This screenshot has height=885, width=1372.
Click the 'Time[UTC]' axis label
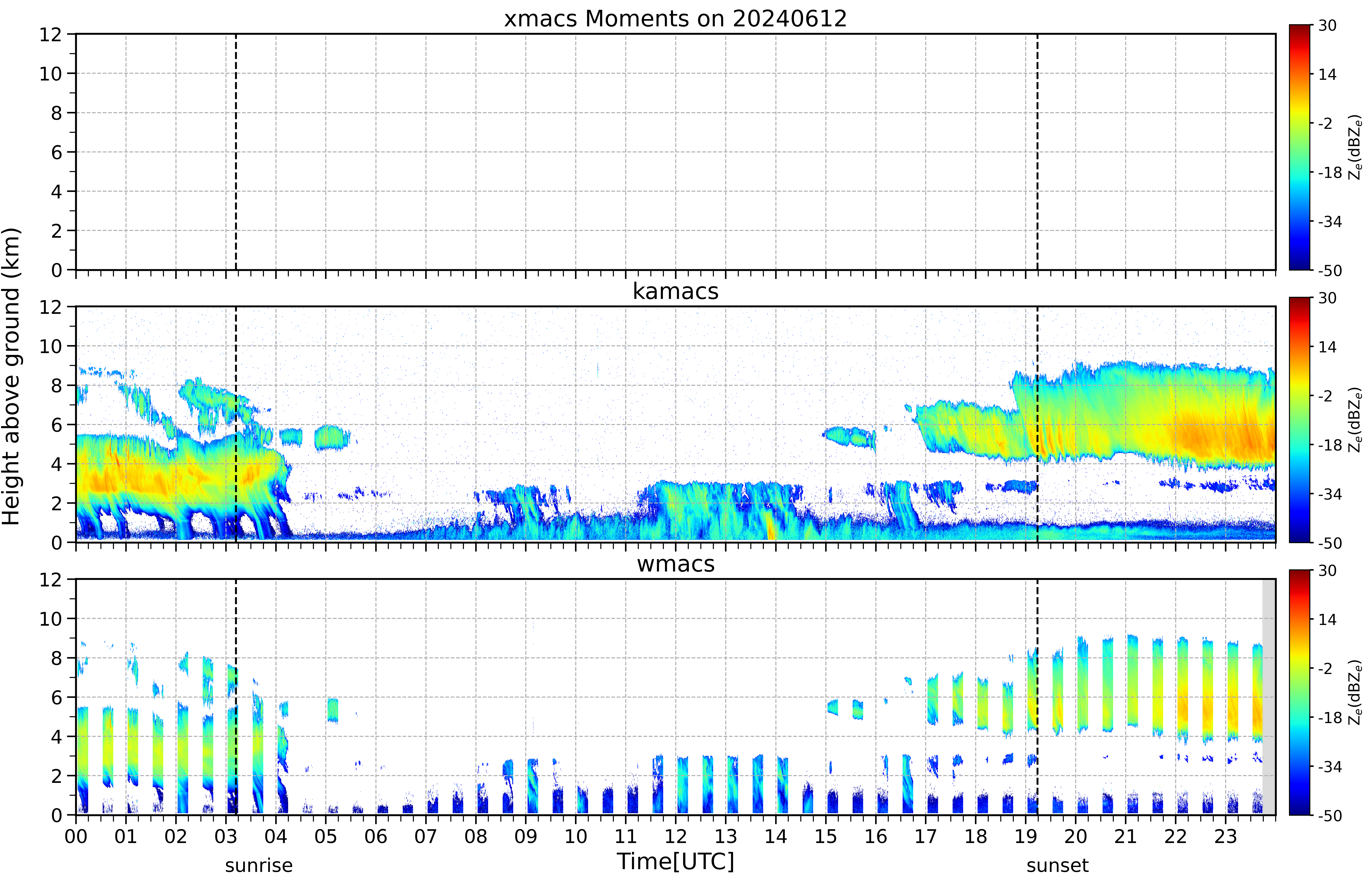tap(675, 862)
